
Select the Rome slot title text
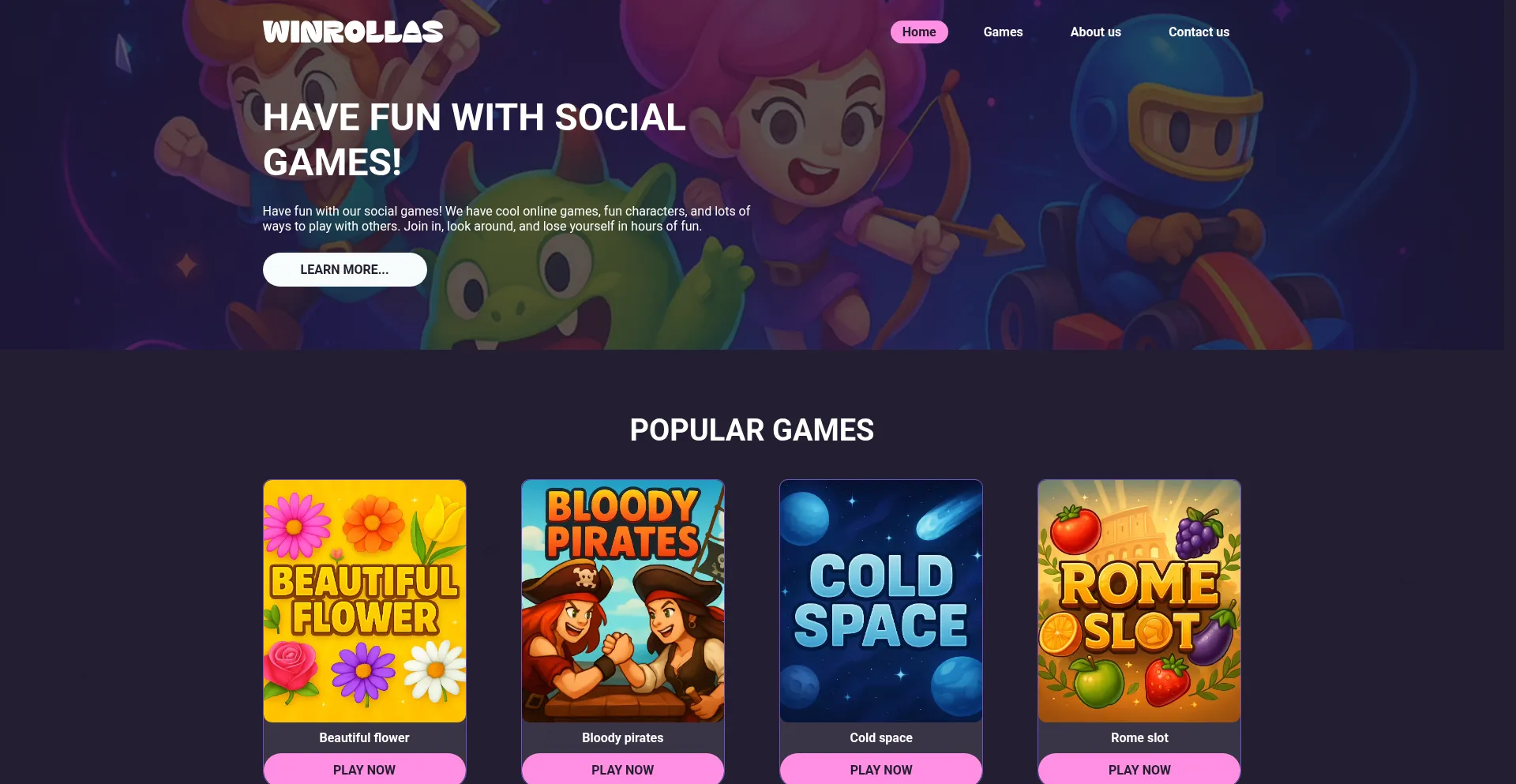coord(1139,737)
